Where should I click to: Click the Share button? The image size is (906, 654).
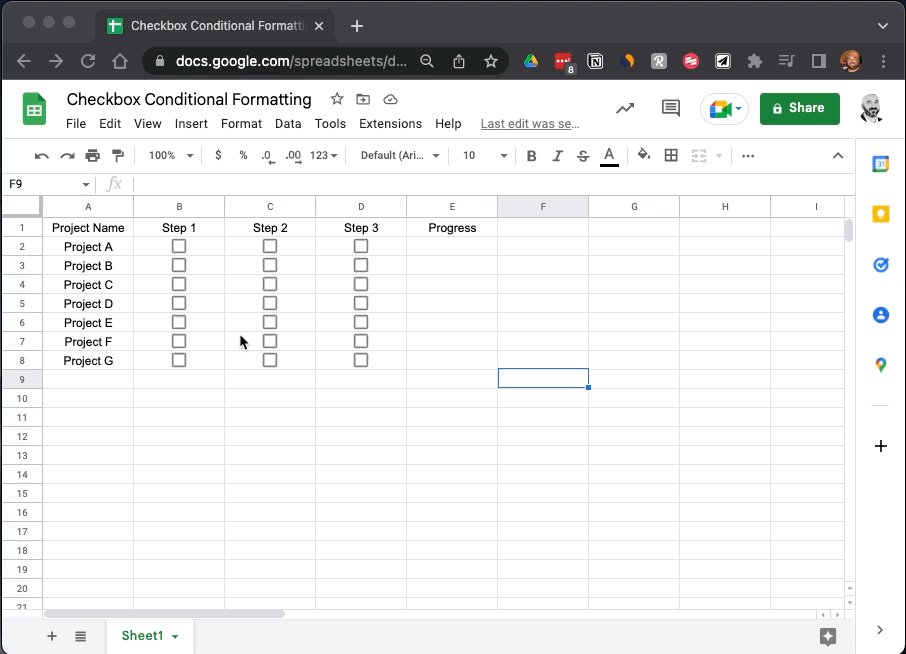799,108
